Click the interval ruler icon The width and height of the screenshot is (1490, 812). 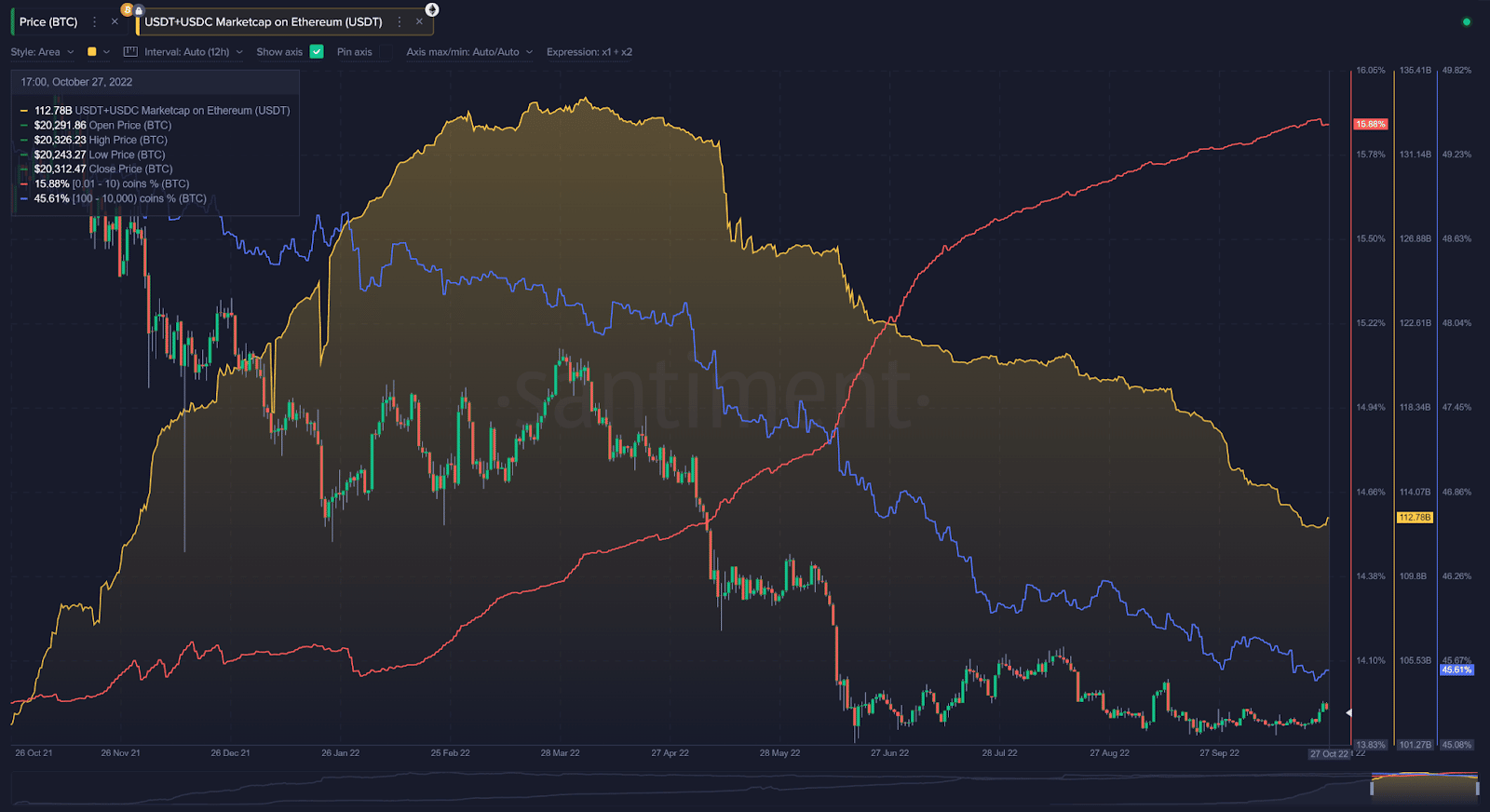[130, 52]
